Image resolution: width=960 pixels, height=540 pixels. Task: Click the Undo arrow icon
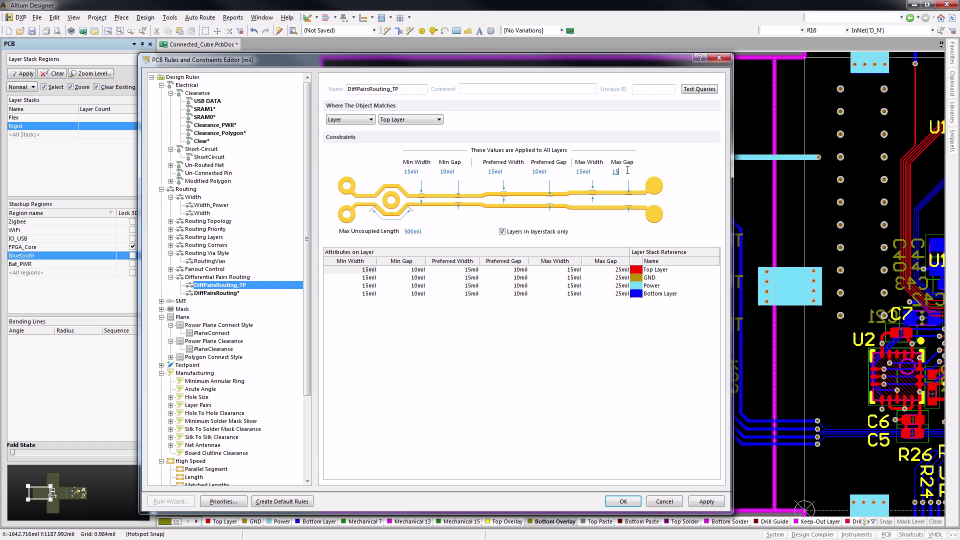tap(253, 31)
